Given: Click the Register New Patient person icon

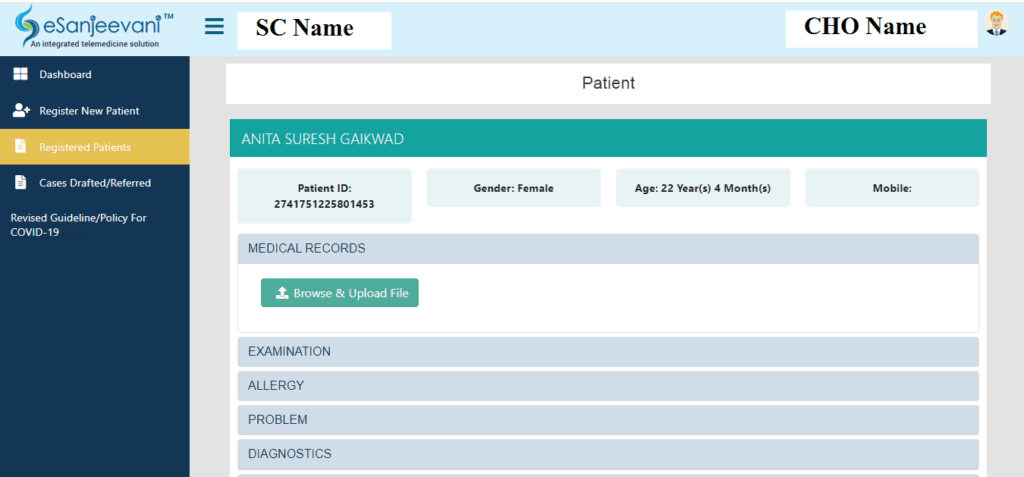Looking at the screenshot, I should click(x=21, y=111).
